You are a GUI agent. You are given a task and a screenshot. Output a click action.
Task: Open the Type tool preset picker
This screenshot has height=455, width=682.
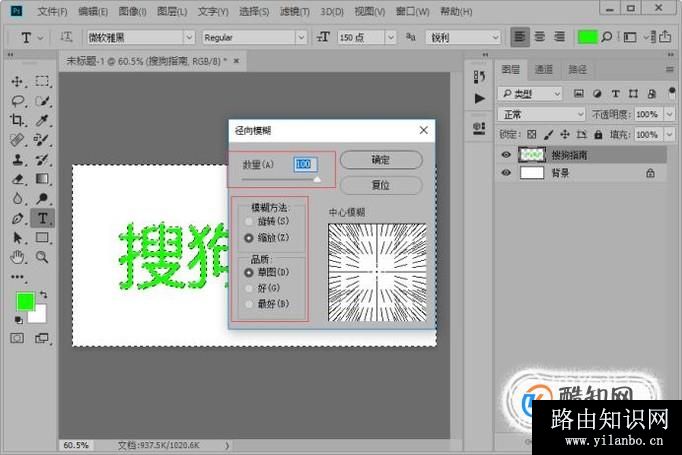click(x=31, y=38)
